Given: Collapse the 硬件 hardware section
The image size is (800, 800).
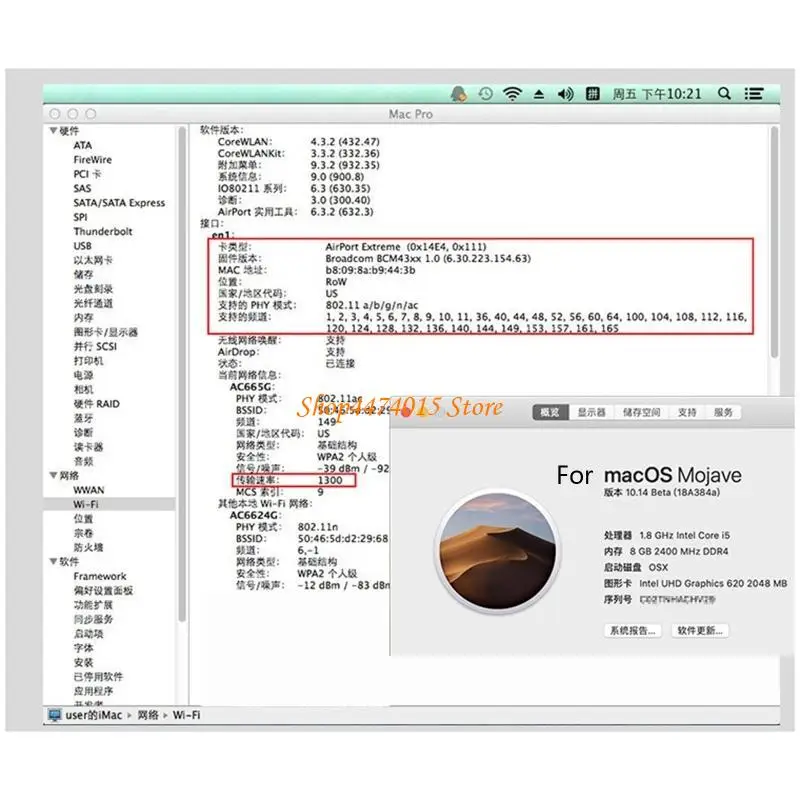Looking at the screenshot, I should pos(53,131).
